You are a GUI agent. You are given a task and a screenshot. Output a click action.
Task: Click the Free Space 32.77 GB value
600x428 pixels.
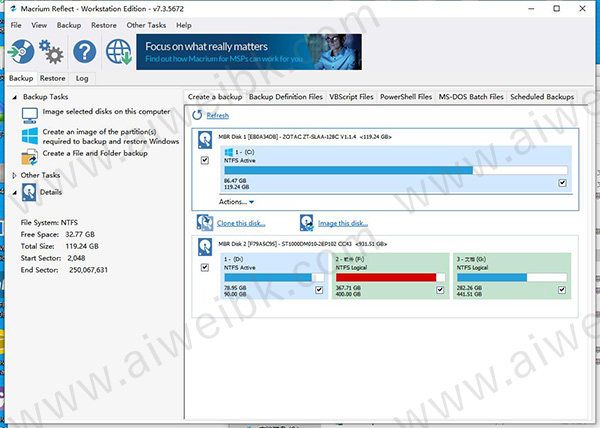[x=80, y=234]
